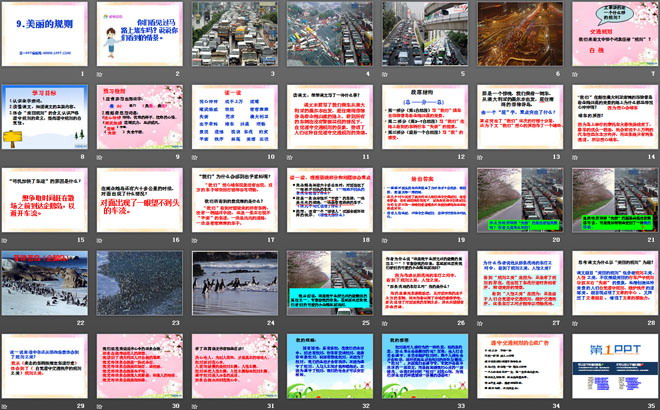Select slide 26 thumbnail
The height and width of the screenshot is (410, 660).
[x=425, y=282]
